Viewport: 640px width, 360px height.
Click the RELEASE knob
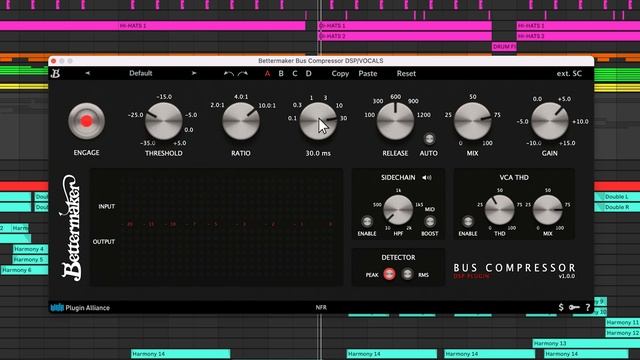pyautogui.click(x=395, y=121)
